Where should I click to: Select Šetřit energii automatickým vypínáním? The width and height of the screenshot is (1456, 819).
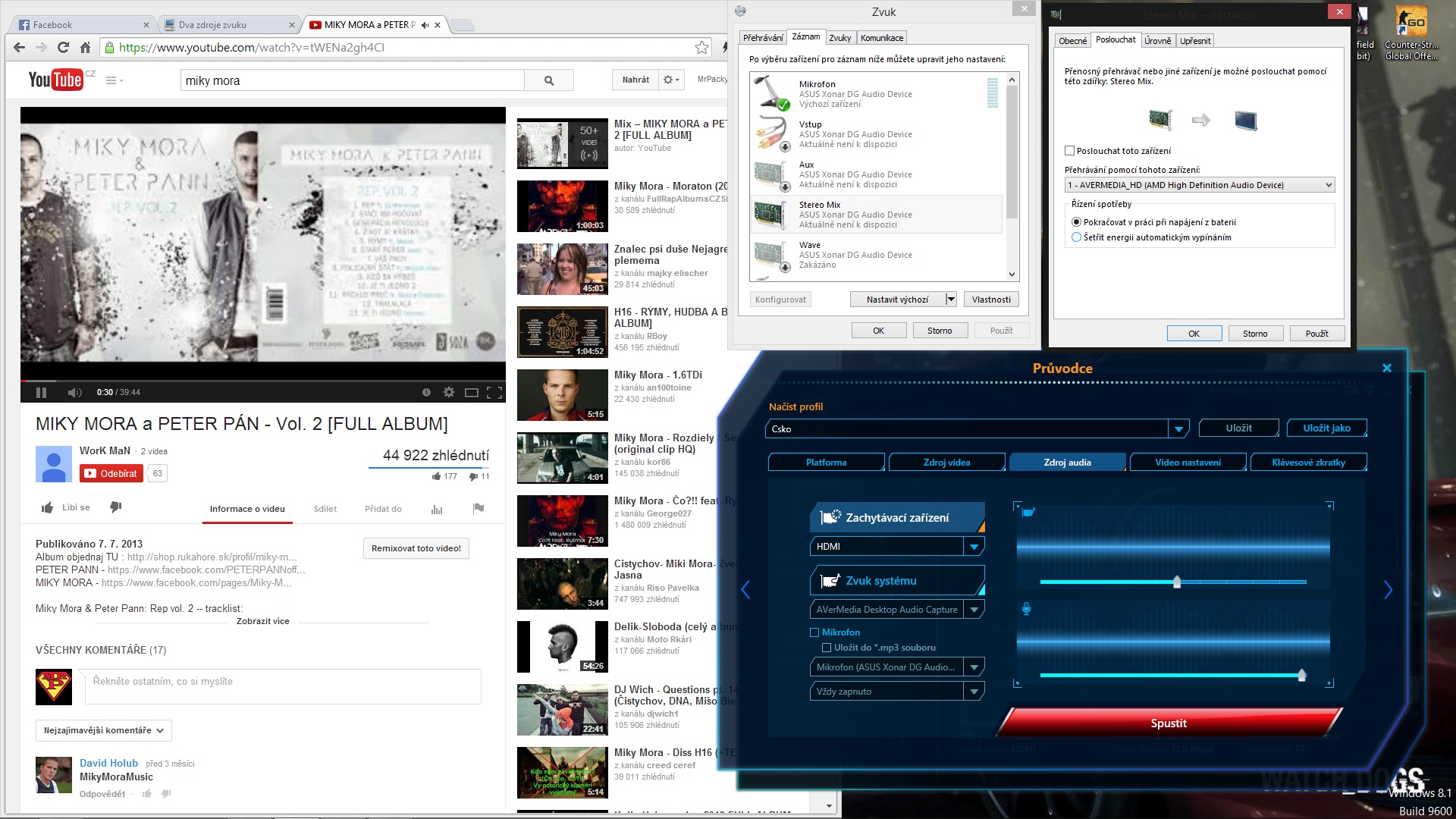[x=1076, y=237]
